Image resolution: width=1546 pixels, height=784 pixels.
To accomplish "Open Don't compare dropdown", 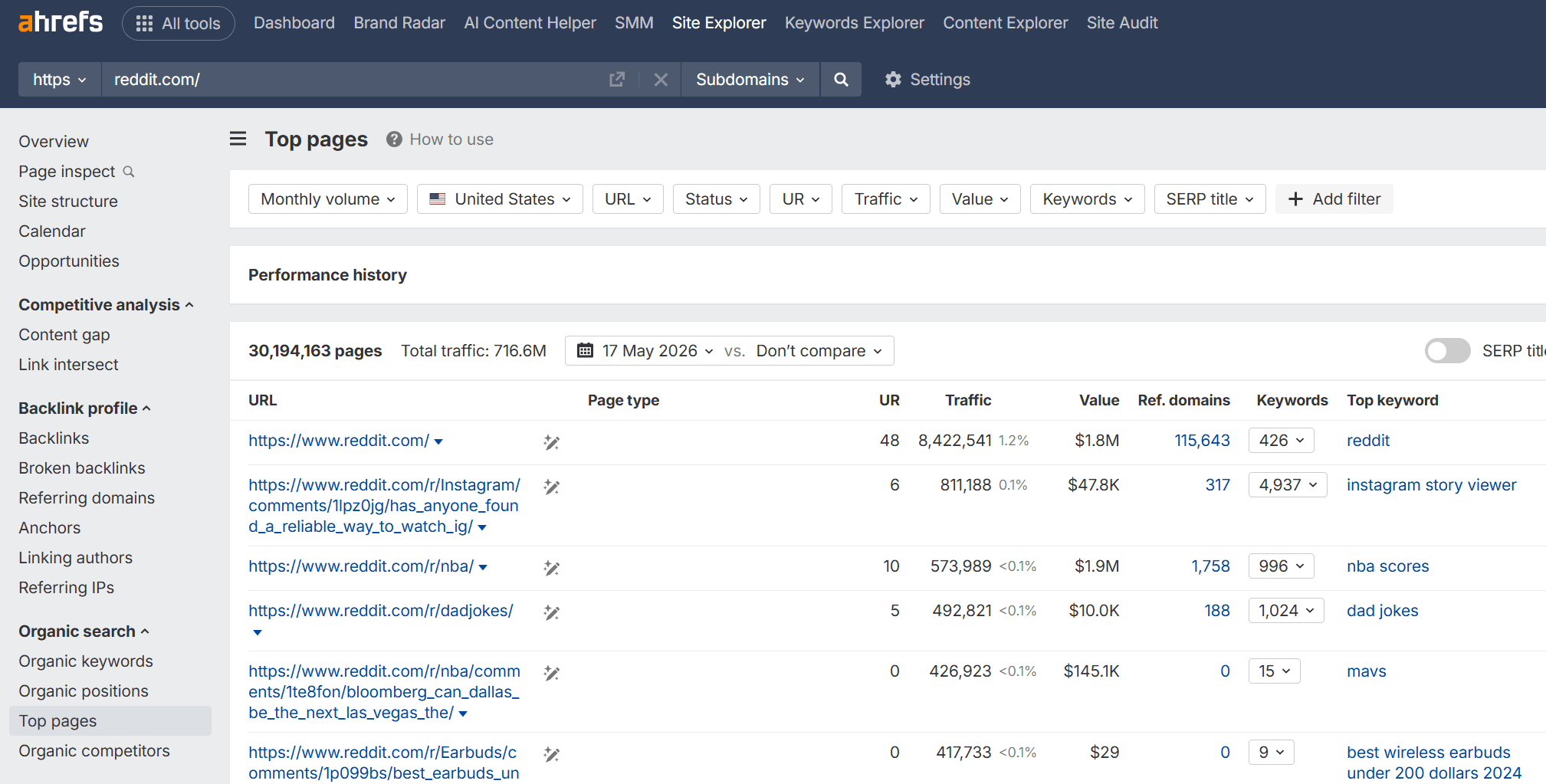I will pyautogui.click(x=819, y=351).
